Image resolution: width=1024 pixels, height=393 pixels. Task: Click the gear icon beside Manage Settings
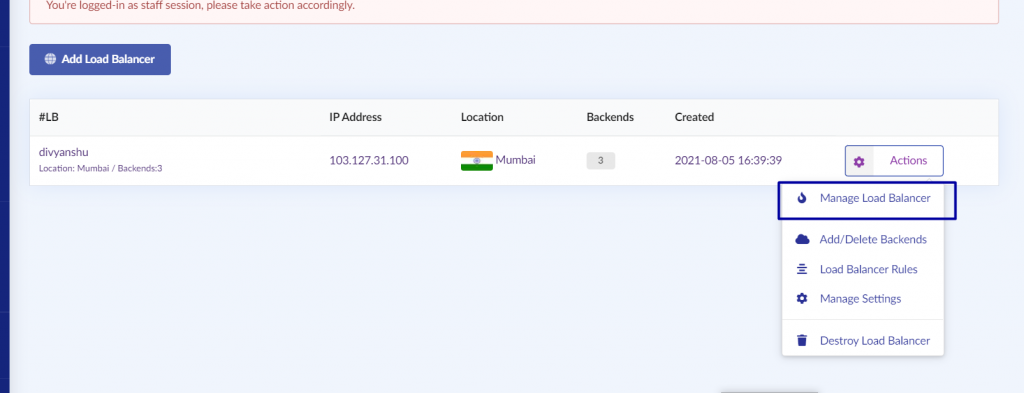[802, 298]
